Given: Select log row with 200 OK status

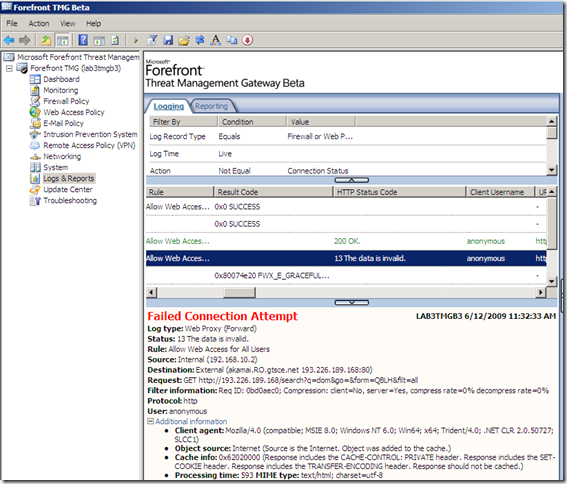Looking at the screenshot, I should [x=346, y=241].
